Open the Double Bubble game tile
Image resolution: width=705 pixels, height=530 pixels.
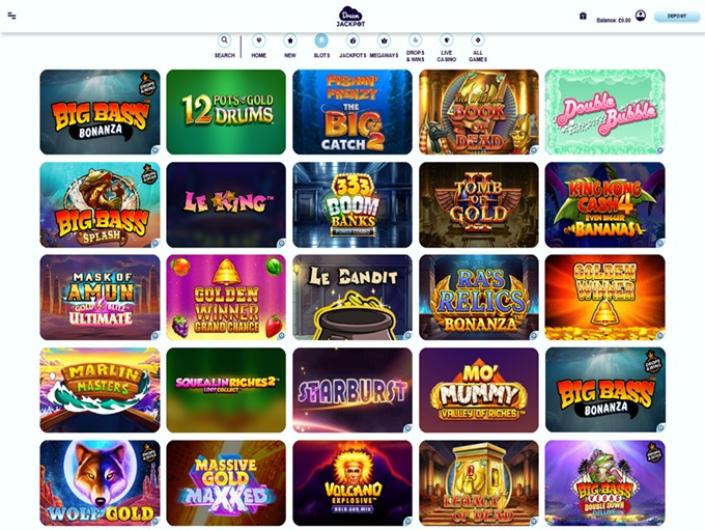tap(605, 112)
